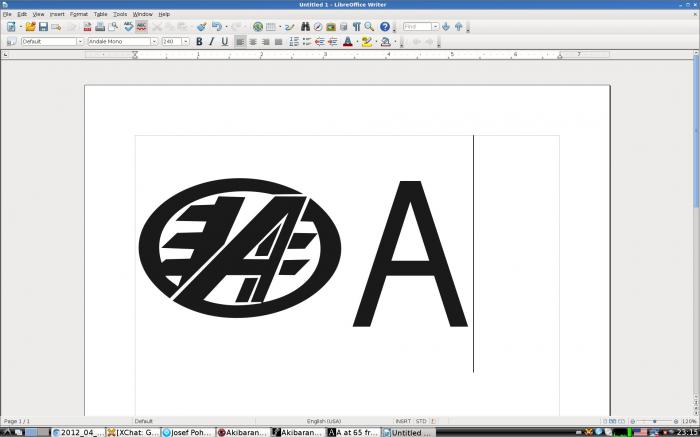Image resolution: width=700 pixels, height=437 pixels.
Task: Open the Insert menu
Action: [x=57, y=14]
